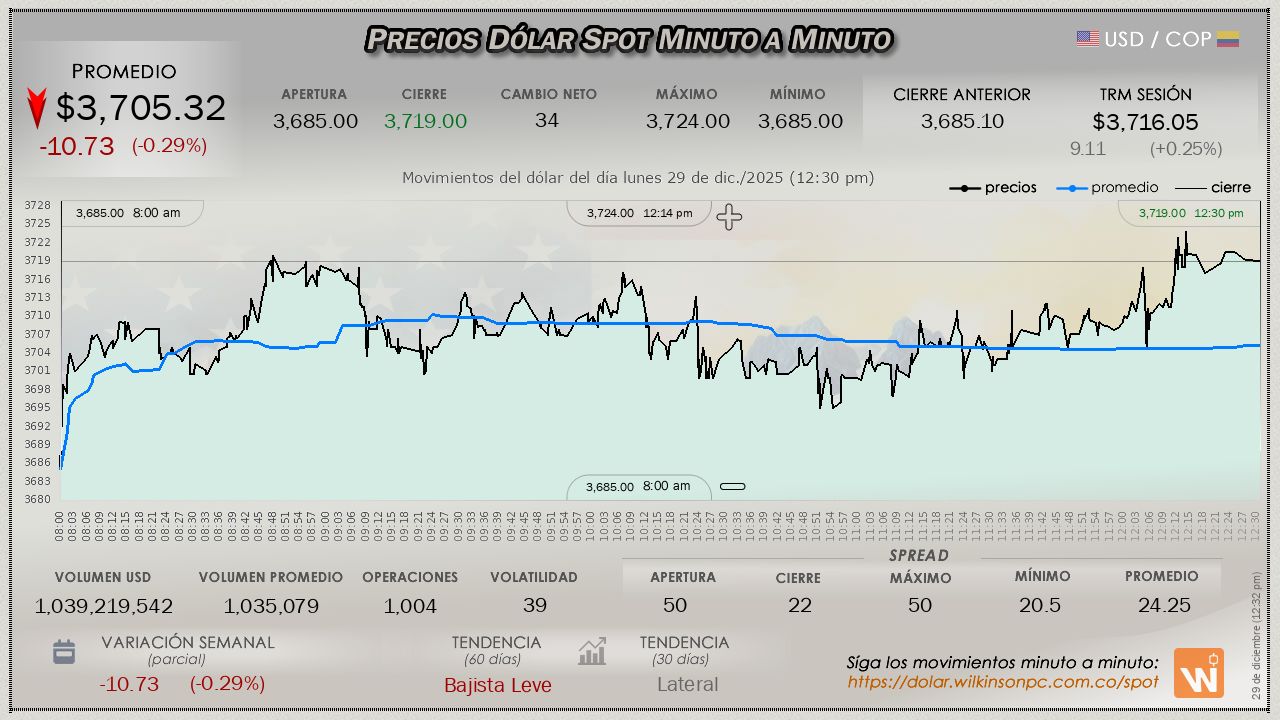Open the orange W logo
Viewport: 1280px width, 720px height.
(x=1198, y=672)
